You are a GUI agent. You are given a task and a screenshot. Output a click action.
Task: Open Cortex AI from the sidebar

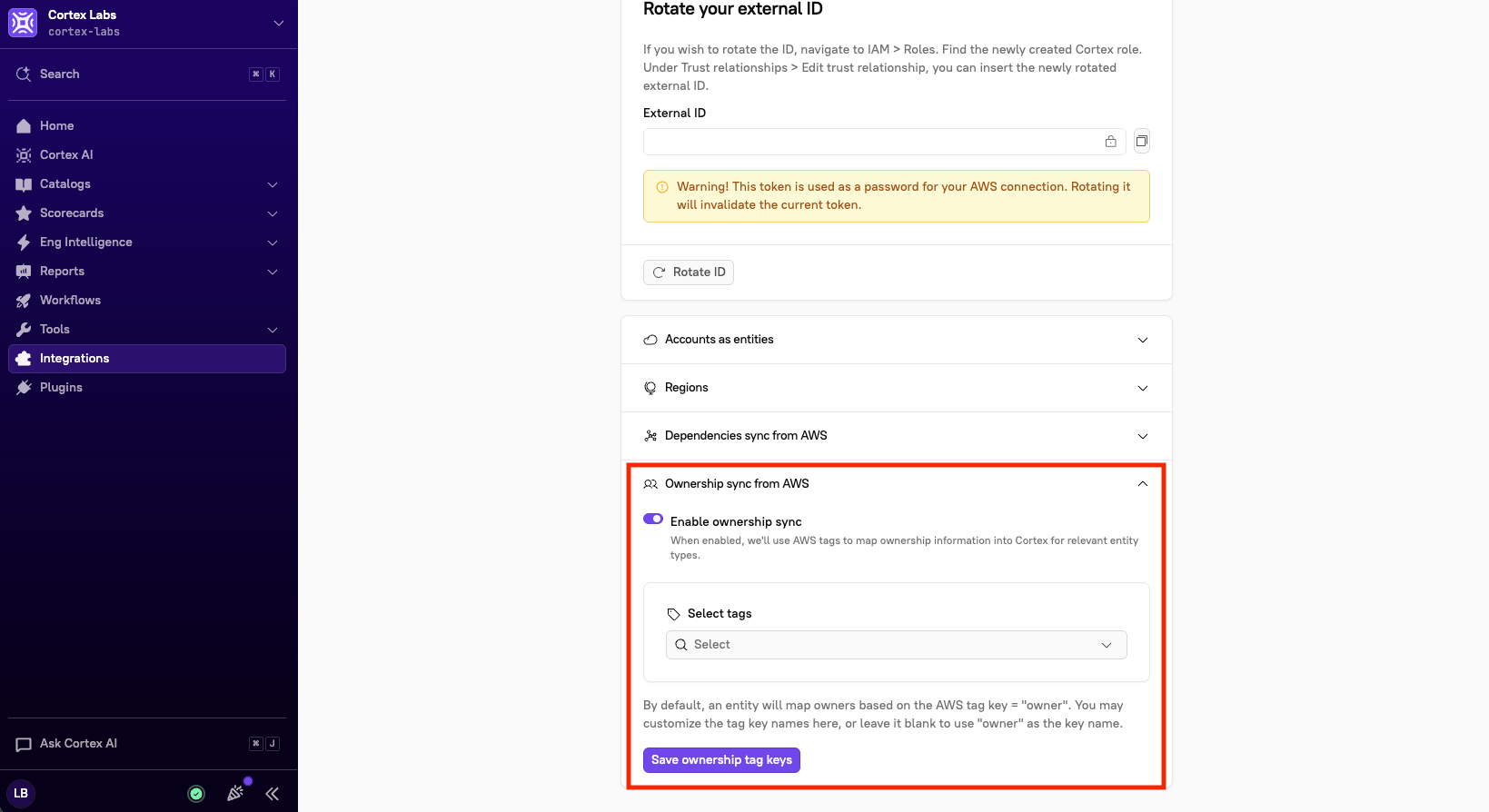pos(147,154)
